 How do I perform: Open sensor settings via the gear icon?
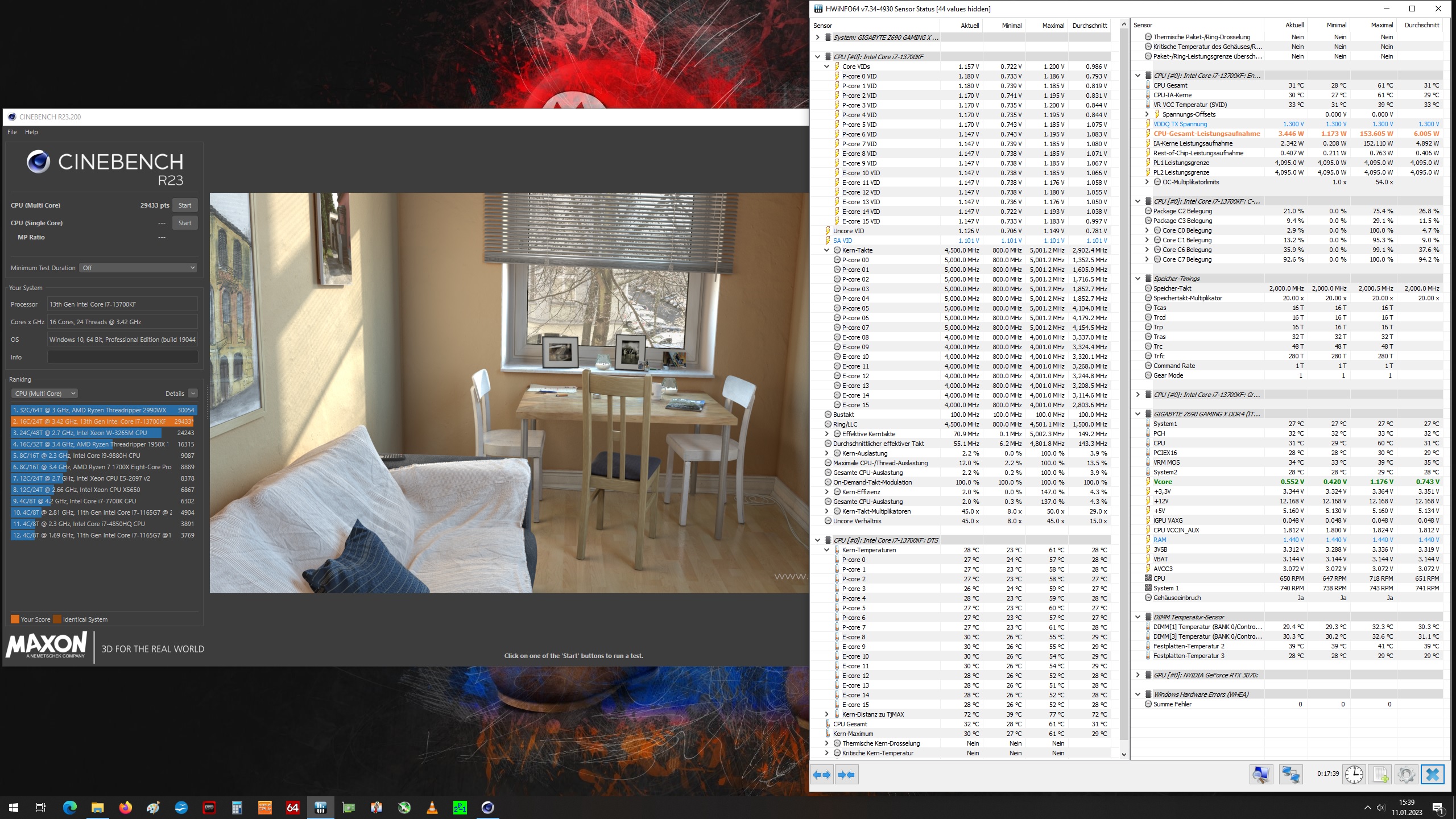click(1407, 774)
